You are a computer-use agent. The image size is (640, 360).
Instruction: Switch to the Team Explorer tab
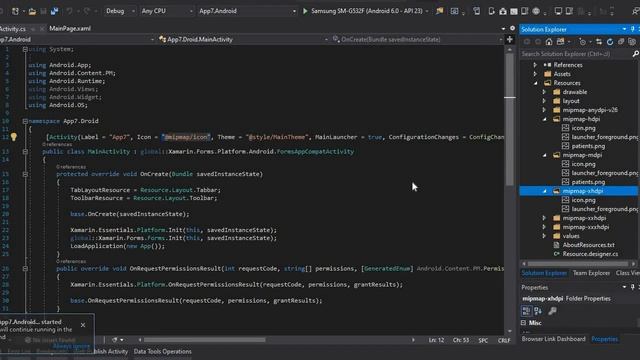point(591,273)
